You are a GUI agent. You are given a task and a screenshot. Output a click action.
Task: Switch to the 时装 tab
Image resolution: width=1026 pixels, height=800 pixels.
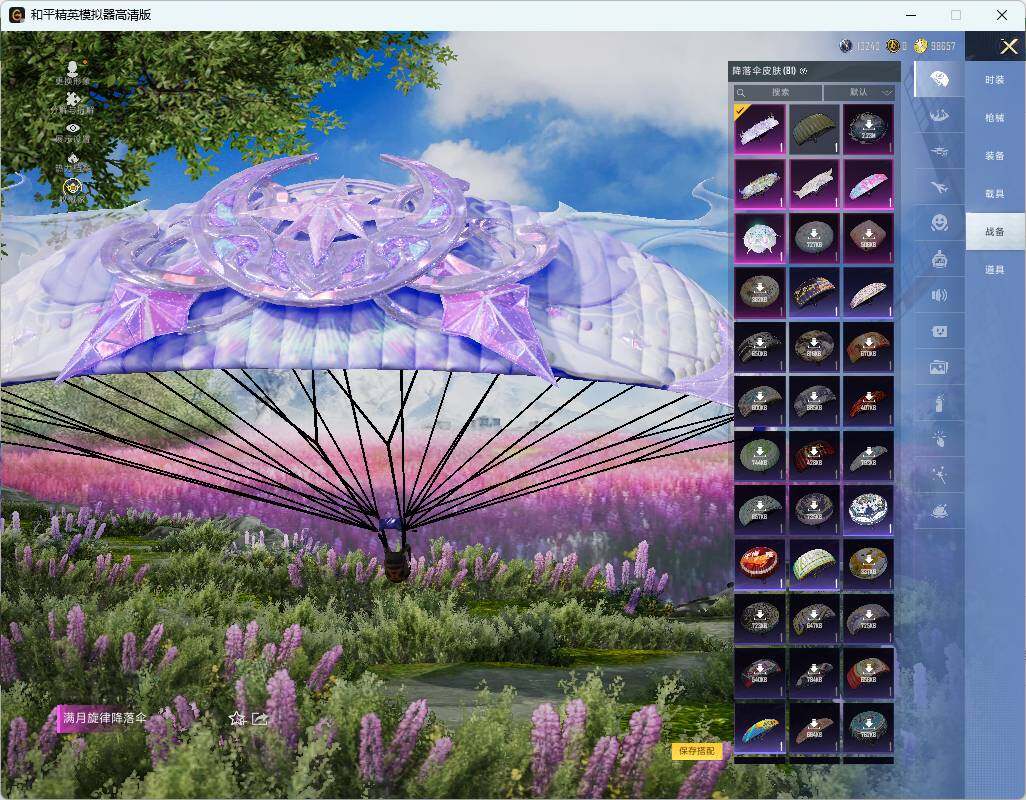[995, 80]
